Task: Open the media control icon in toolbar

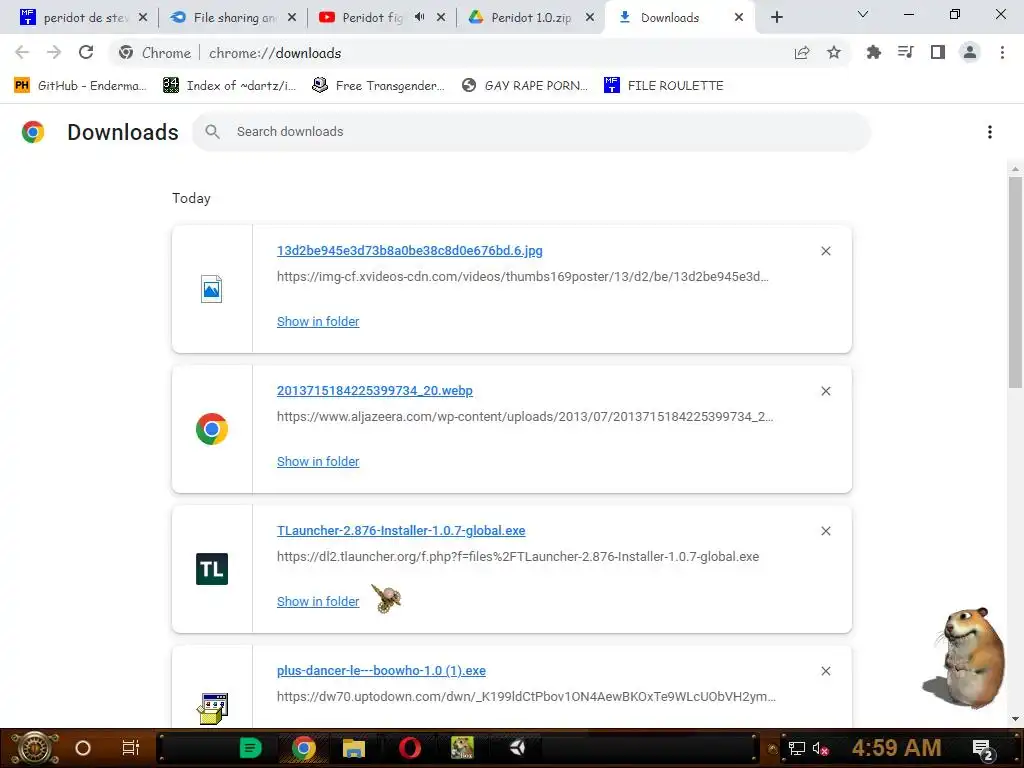Action: point(905,52)
